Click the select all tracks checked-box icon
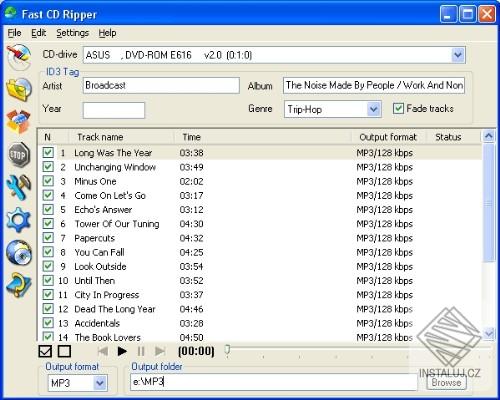 coord(45,351)
